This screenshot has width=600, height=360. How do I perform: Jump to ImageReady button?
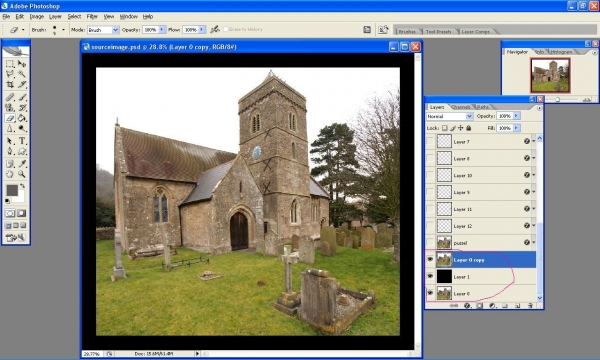click(15, 238)
